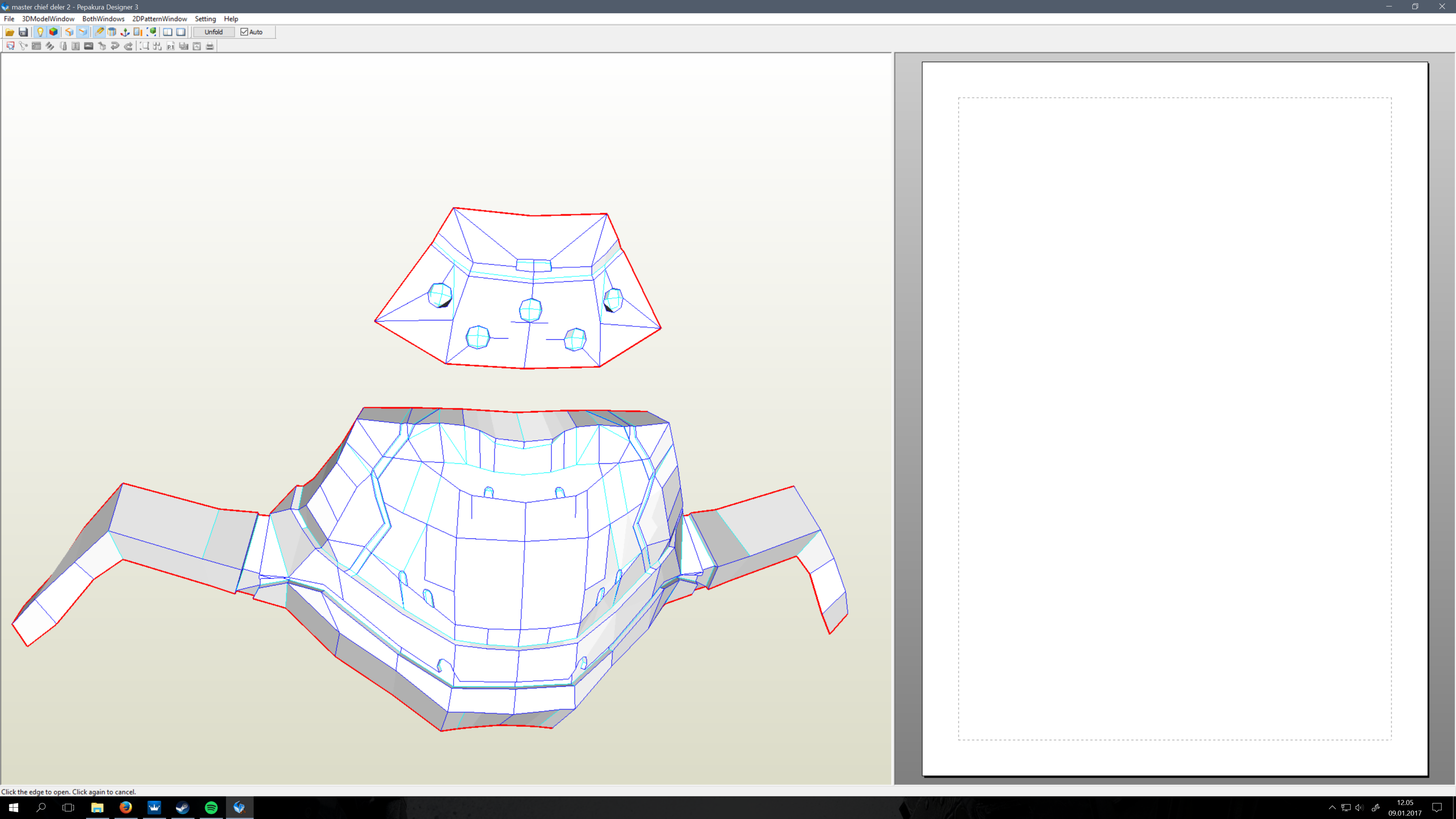This screenshot has width=1456, height=819.
Task: Click the printer icon
Action: 210,47
